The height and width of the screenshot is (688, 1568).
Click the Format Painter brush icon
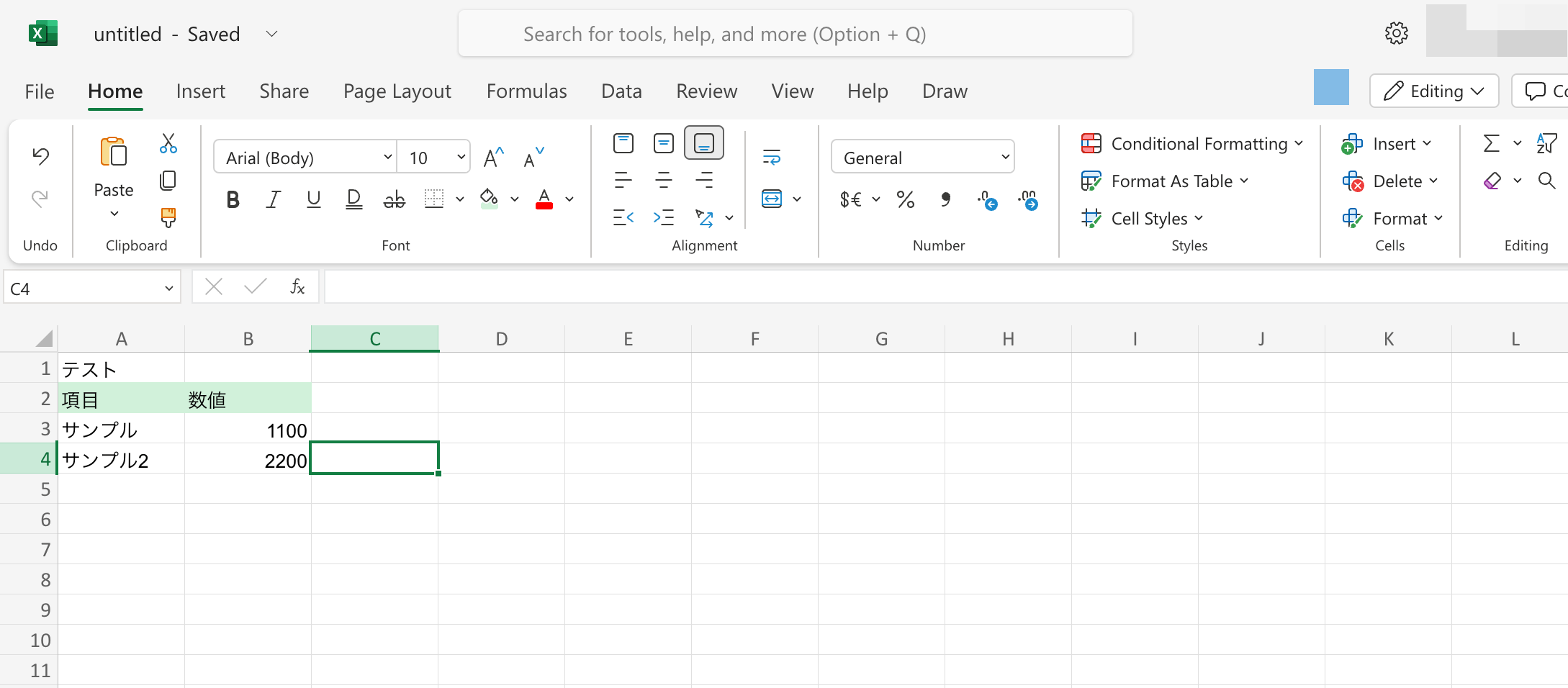(168, 217)
